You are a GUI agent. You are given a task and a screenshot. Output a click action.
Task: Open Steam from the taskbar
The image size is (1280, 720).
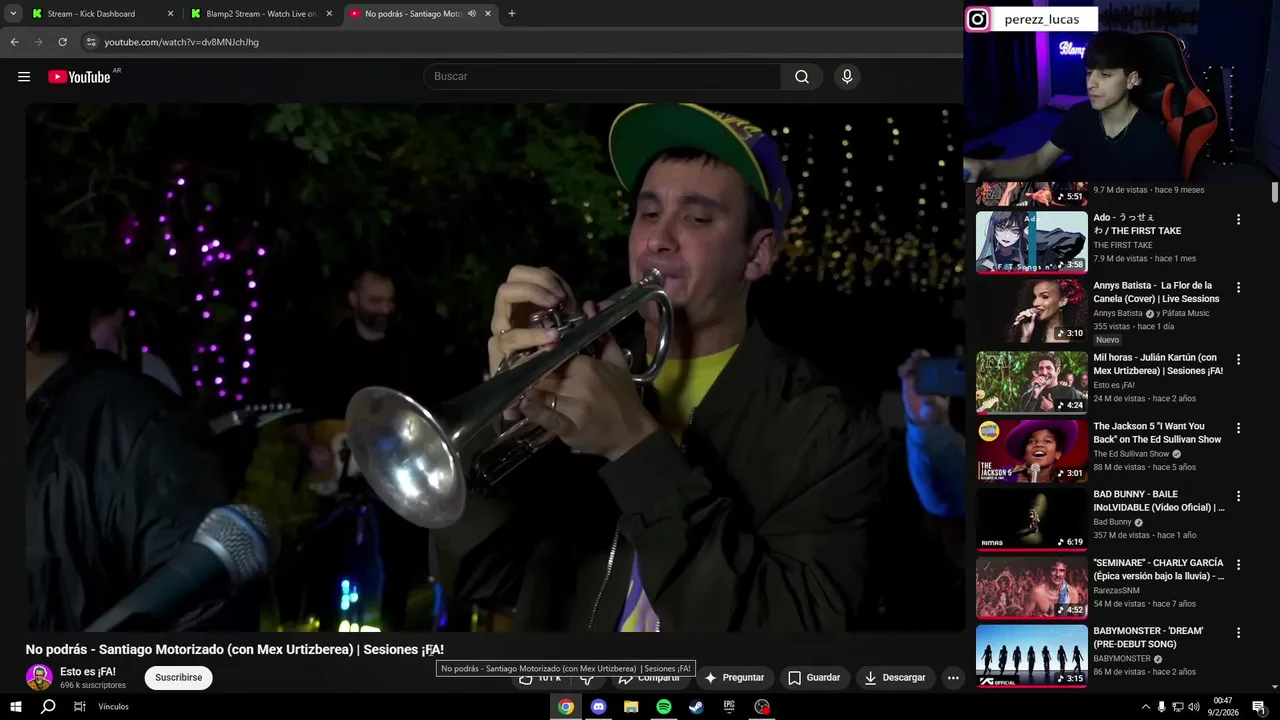point(696,707)
